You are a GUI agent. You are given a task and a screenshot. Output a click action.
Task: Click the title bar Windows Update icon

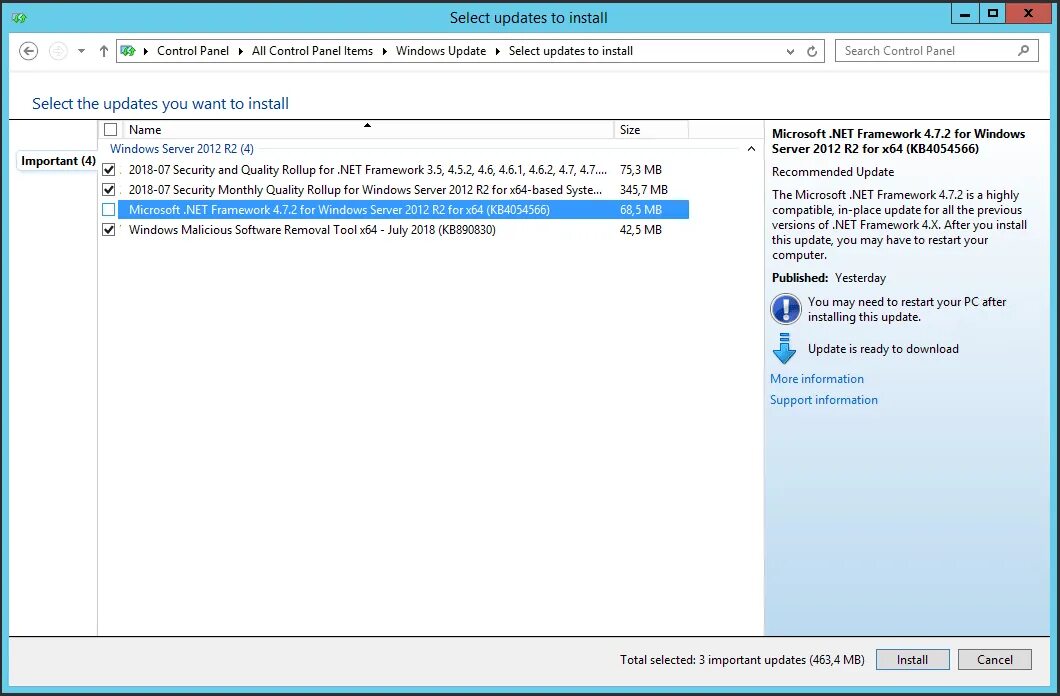(x=19, y=18)
